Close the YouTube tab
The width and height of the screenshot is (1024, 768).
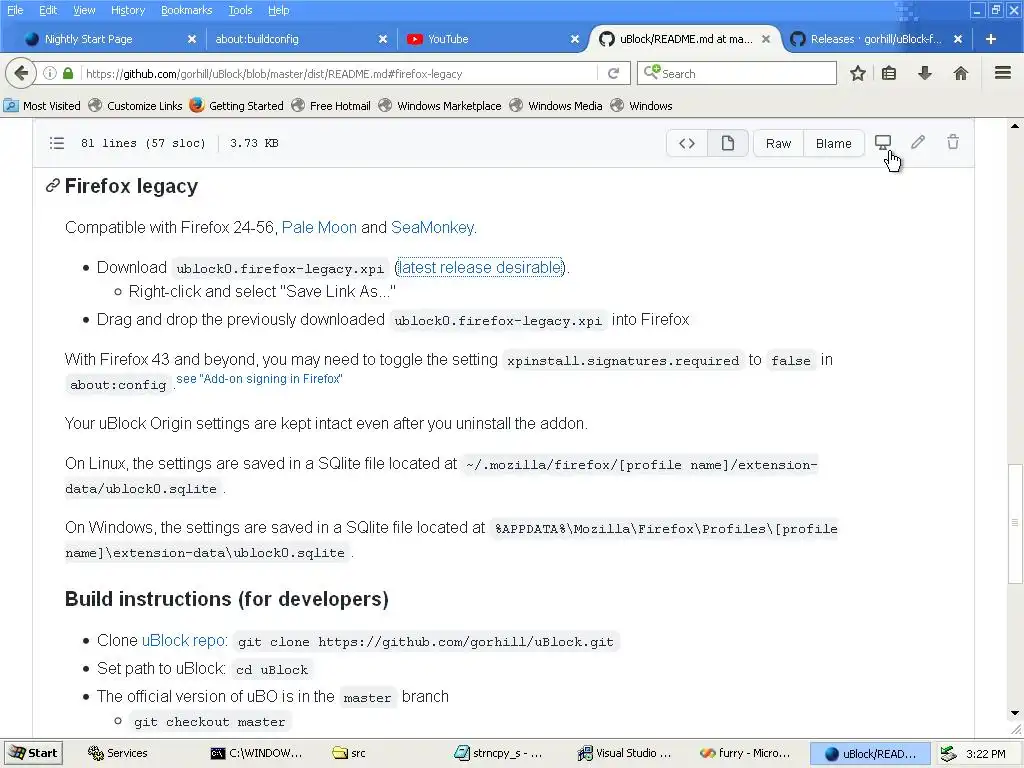tap(575, 39)
